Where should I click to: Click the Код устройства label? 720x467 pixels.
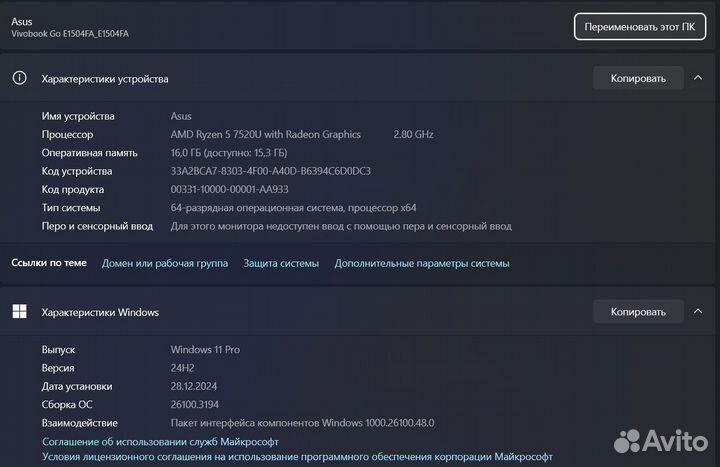click(77, 171)
